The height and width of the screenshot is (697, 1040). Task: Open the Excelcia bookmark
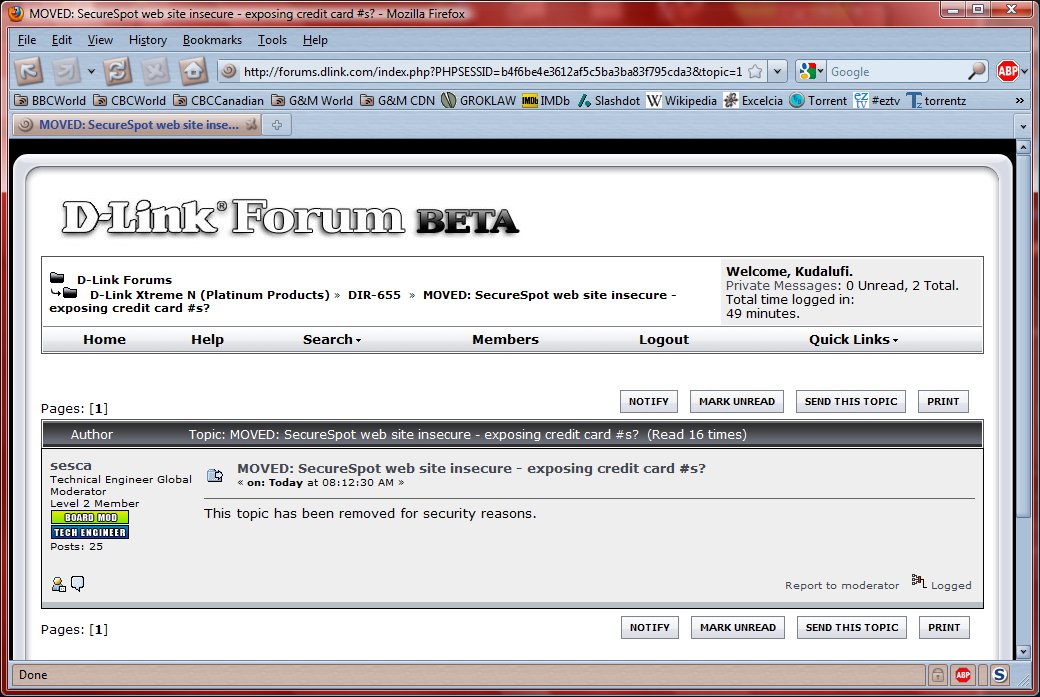pyautogui.click(x=753, y=101)
